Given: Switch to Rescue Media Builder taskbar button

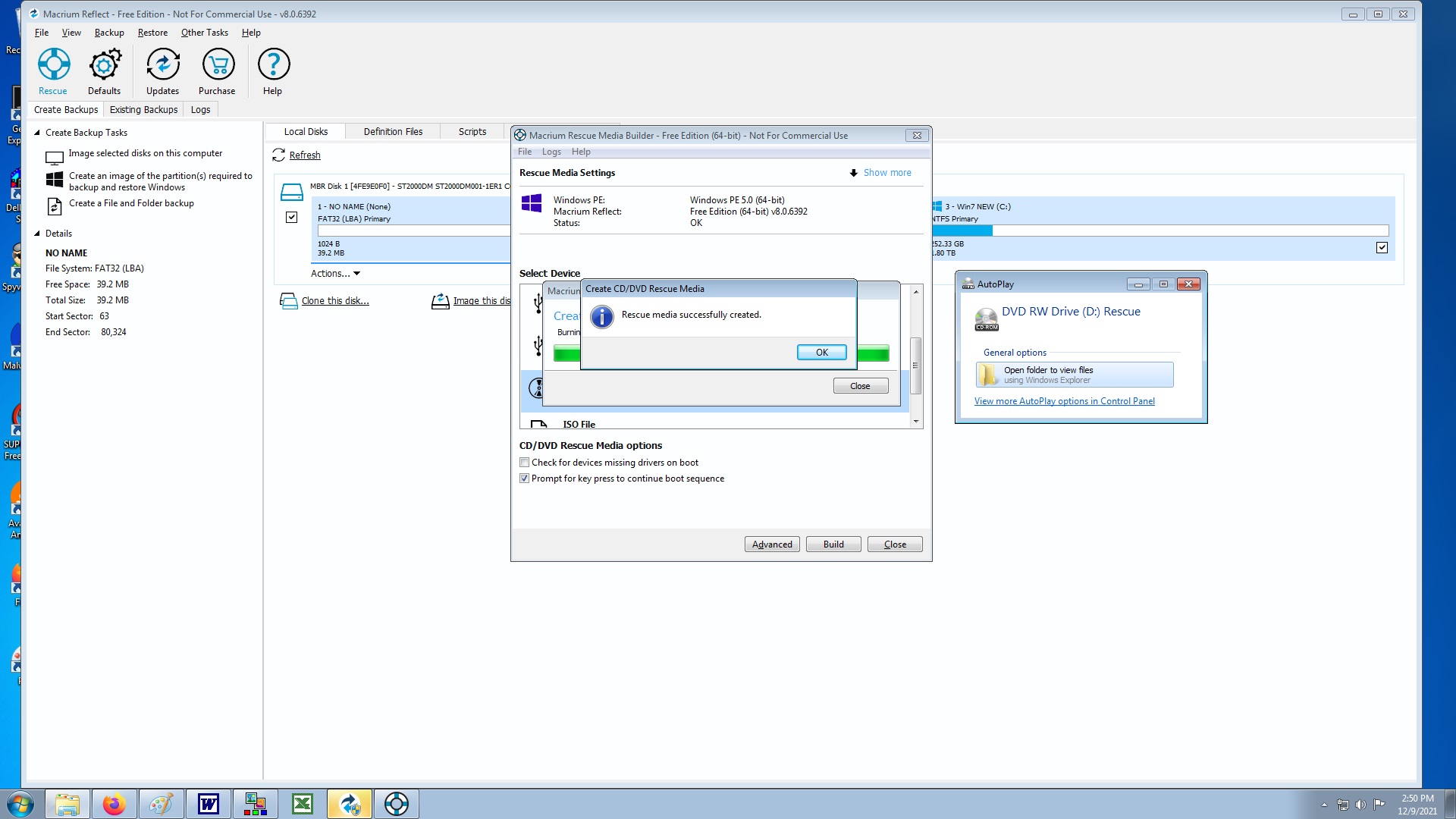Looking at the screenshot, I should [x=397, y=804].
